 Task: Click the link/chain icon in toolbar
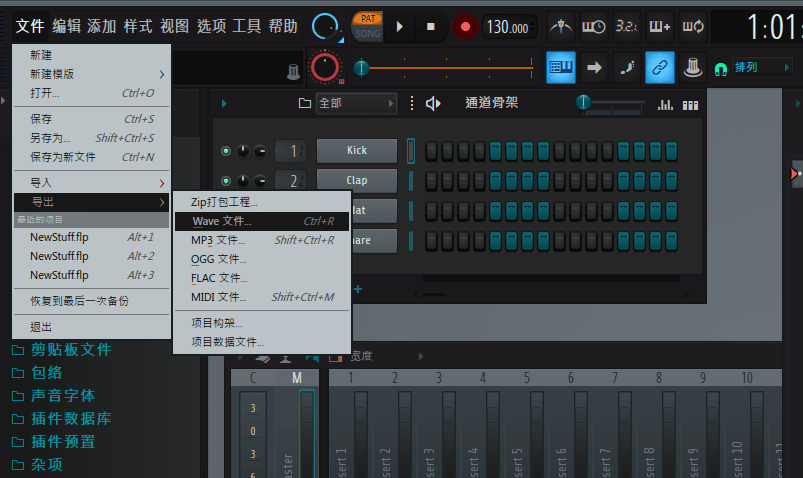[659, 68]
